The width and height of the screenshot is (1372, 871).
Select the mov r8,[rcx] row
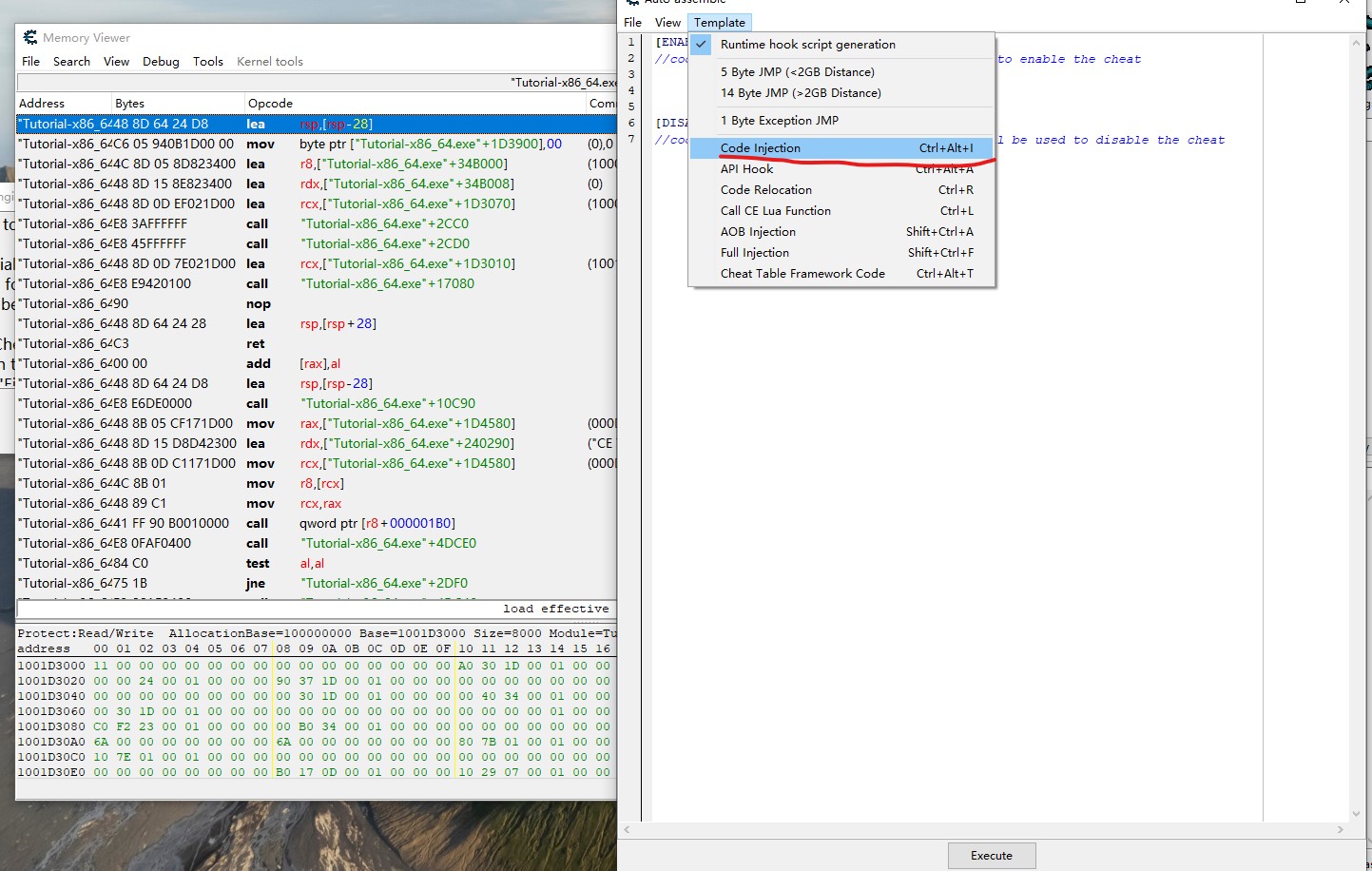[317, 484]
